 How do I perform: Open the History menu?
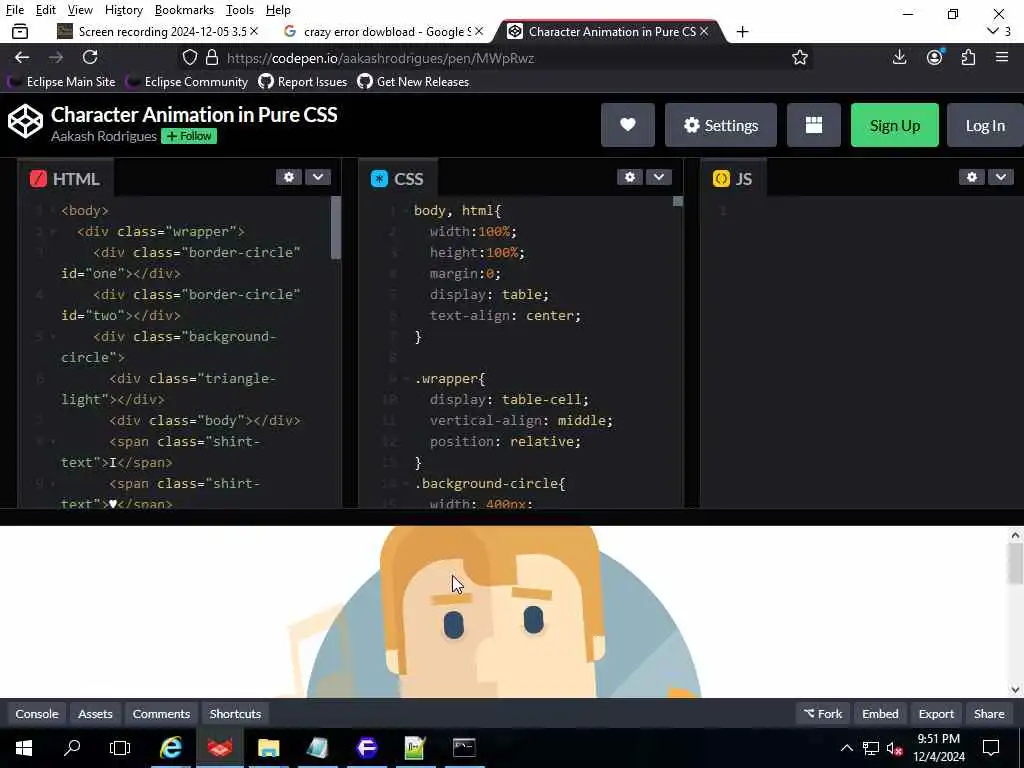tap(123, 10)
